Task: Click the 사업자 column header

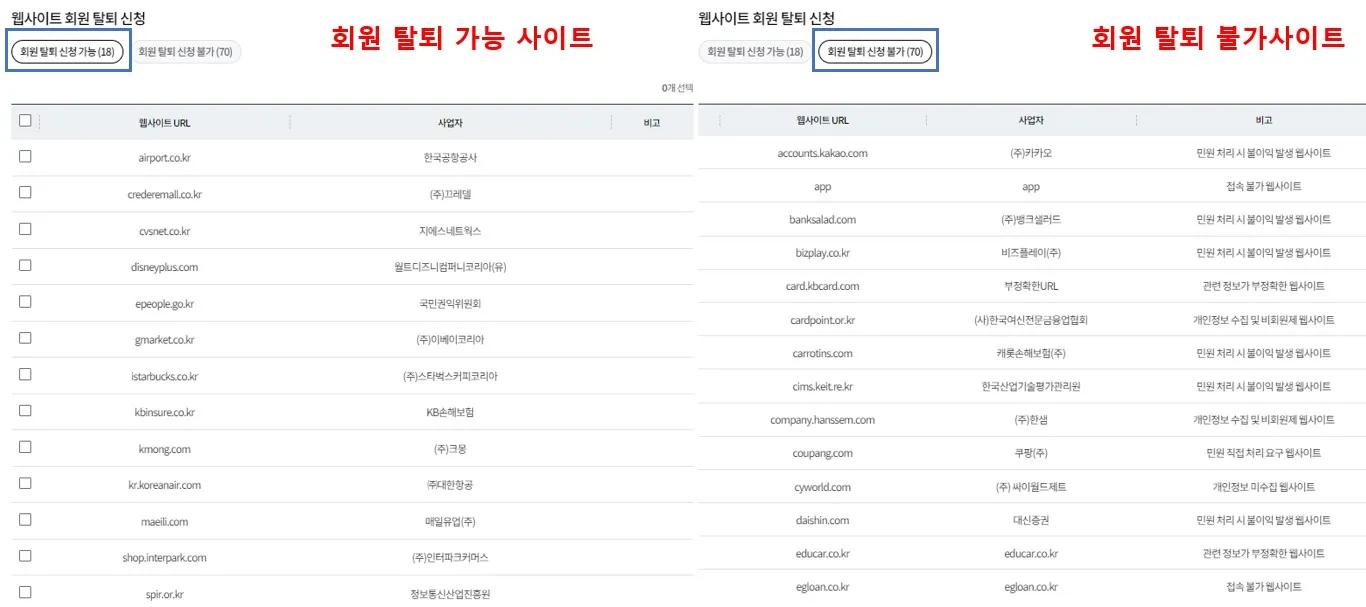Action: [x=449, y=120]
